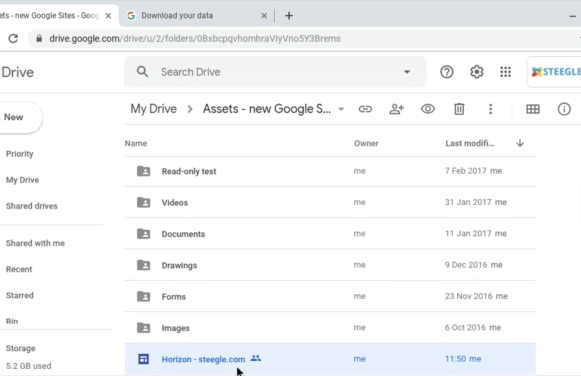
Task: Close the new Google Sites tab
Action: (108, 16)
